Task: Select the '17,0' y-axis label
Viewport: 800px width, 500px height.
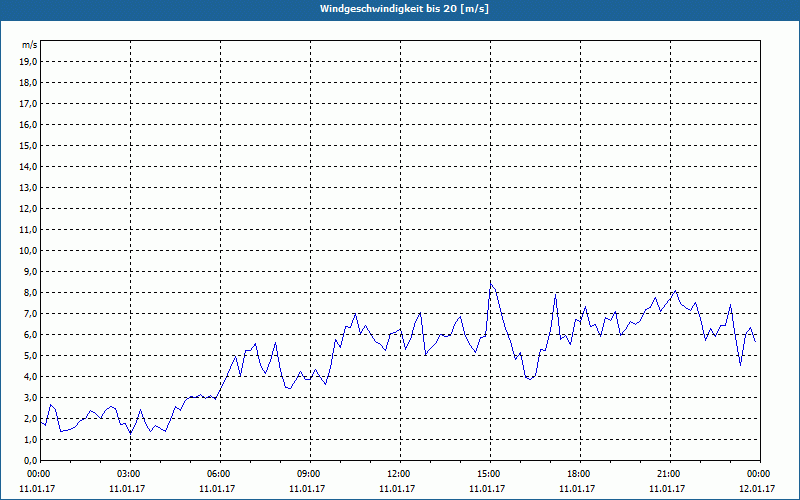Action: click(29, 104)
